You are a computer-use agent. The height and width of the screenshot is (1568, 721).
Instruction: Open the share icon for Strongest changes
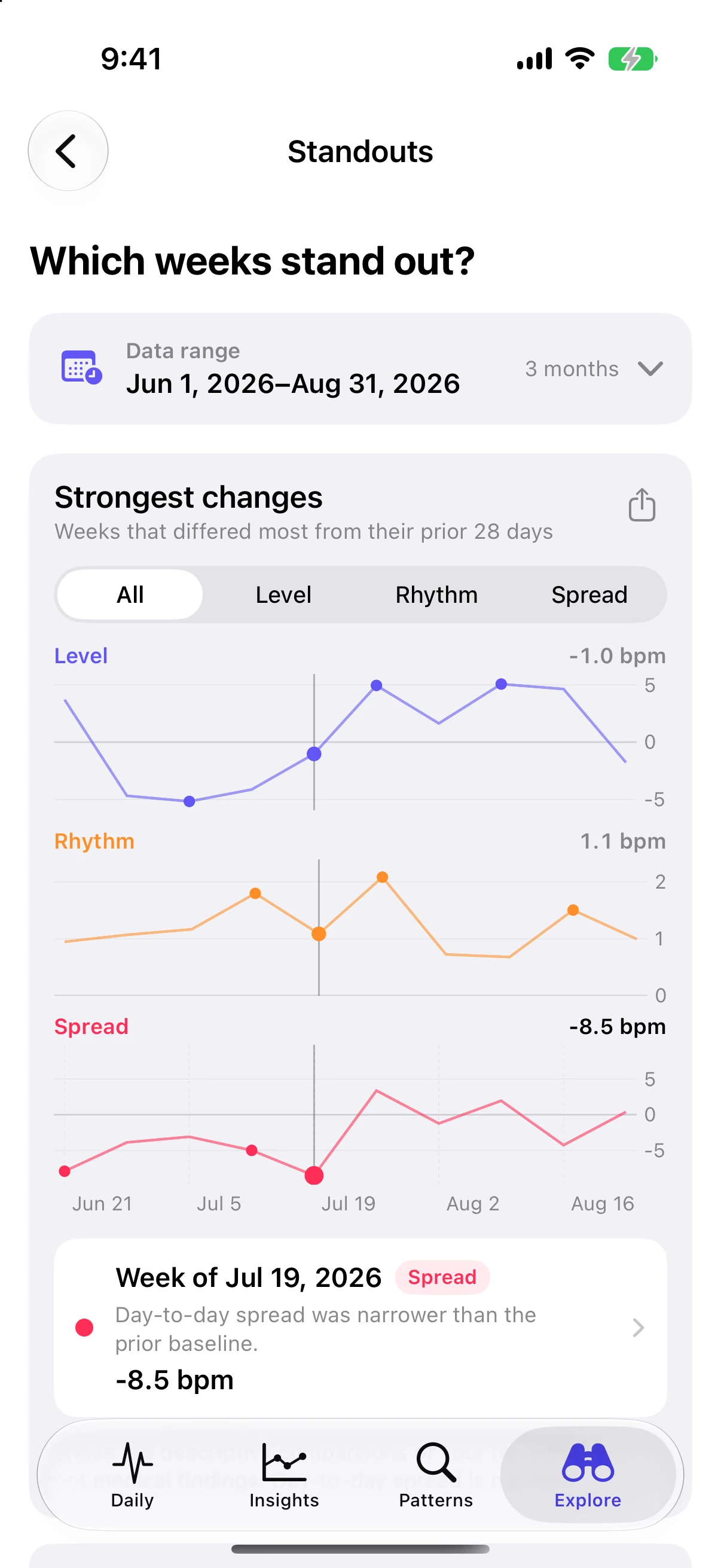pyautogui.click(x=641, y=505)
